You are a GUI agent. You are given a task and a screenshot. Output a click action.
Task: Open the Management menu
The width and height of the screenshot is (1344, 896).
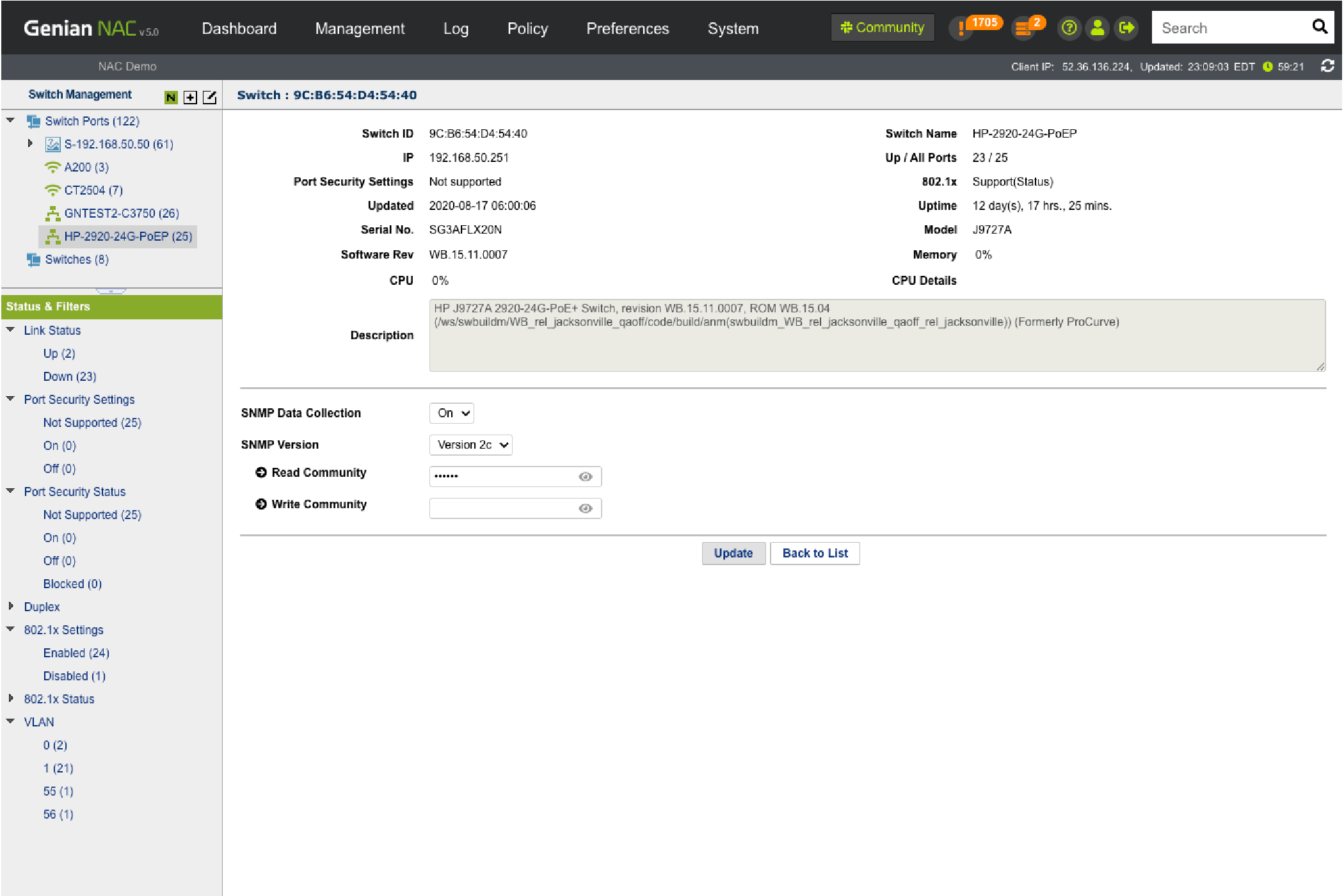point(360,28)
